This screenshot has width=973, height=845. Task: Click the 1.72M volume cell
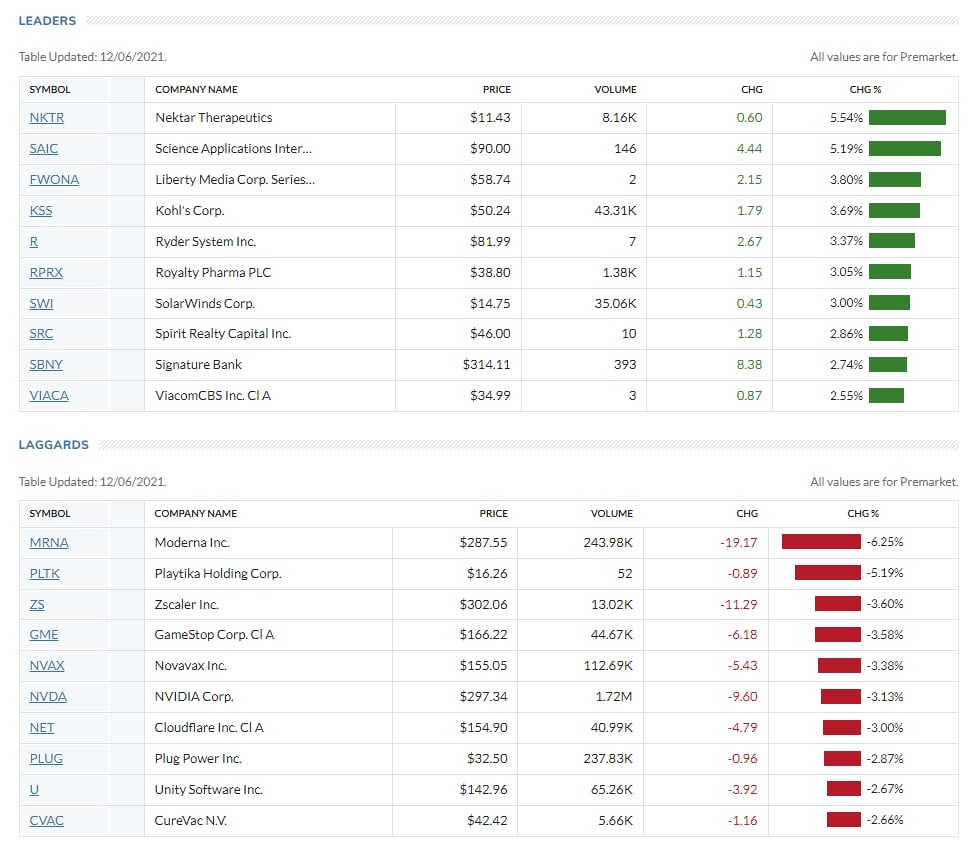pos(614,697)
